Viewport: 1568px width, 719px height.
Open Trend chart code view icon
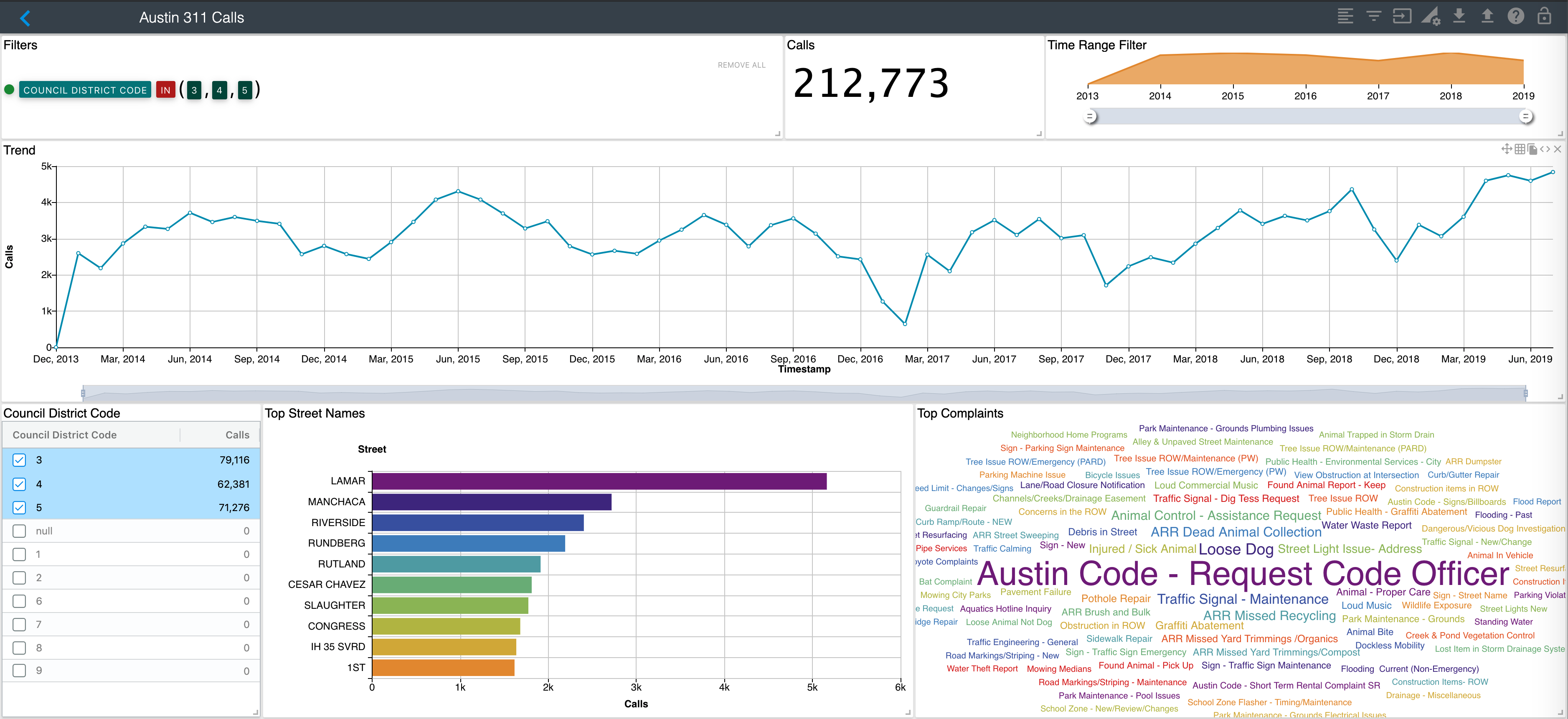tap(1545, 149)
